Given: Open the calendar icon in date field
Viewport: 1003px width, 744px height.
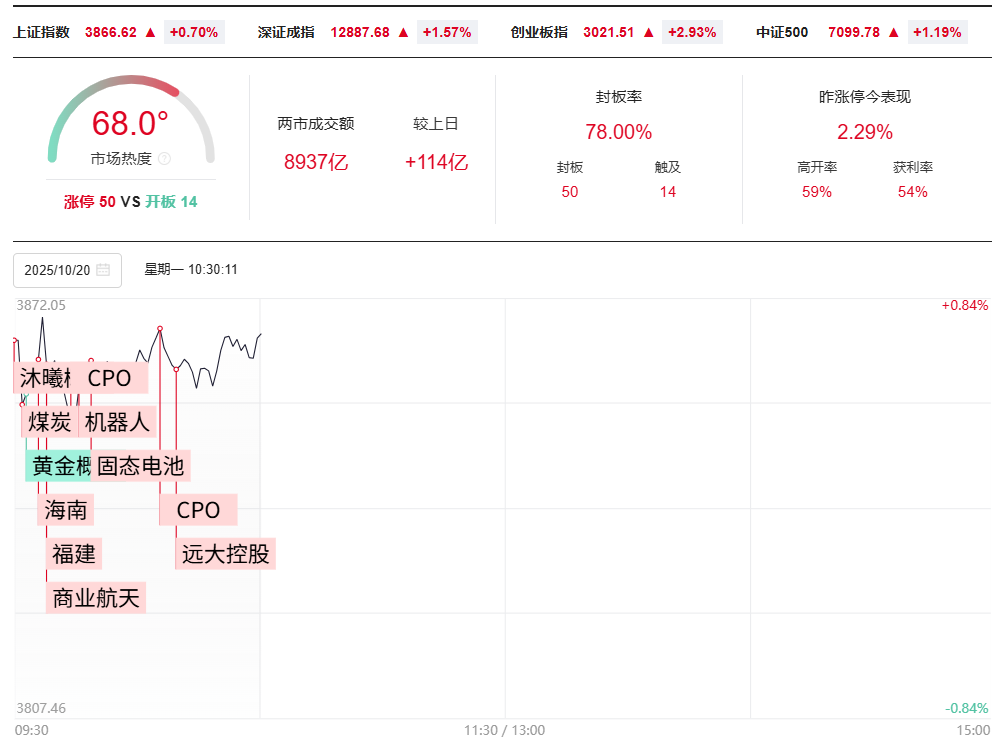Looking at the screenshot, I should point(103,270).
